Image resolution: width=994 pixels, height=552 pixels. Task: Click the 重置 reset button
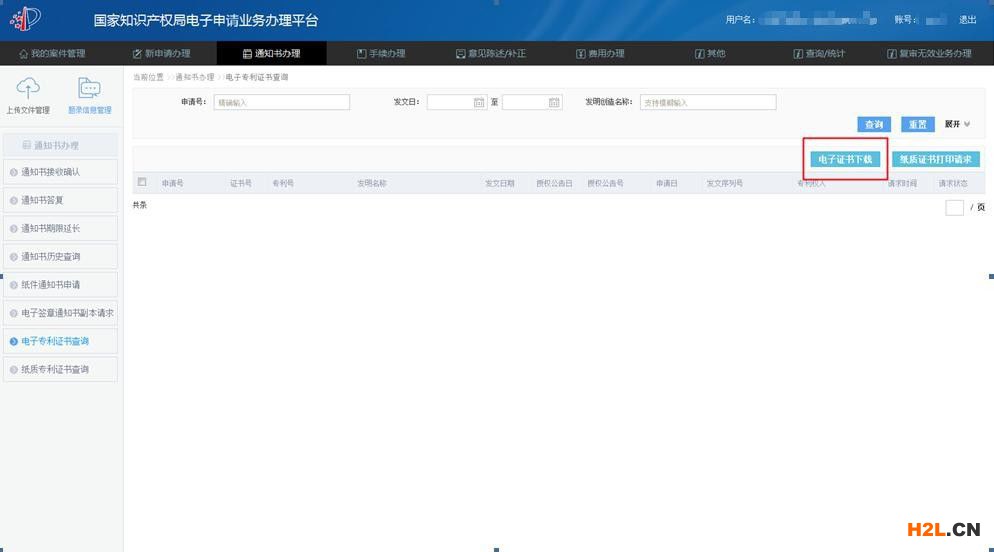(916, 124)
